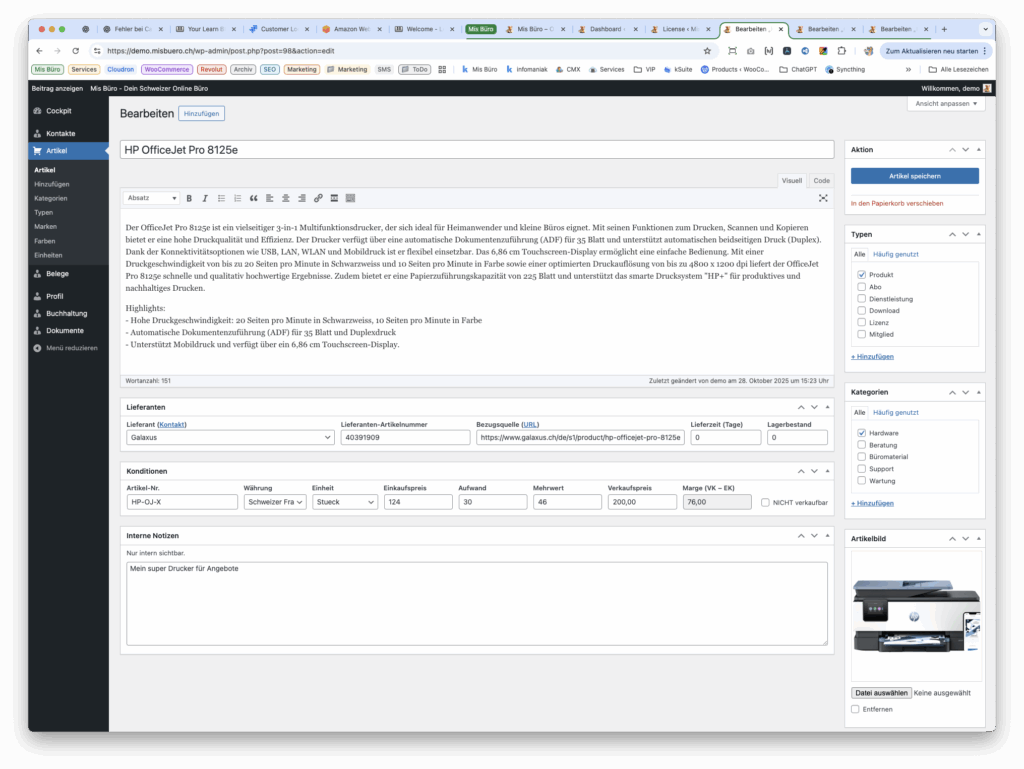This screenshot has height=769, width=1024.
Task: Insert a bulleted list in editor
Action: pyautogui.click(x=221, y=198)
